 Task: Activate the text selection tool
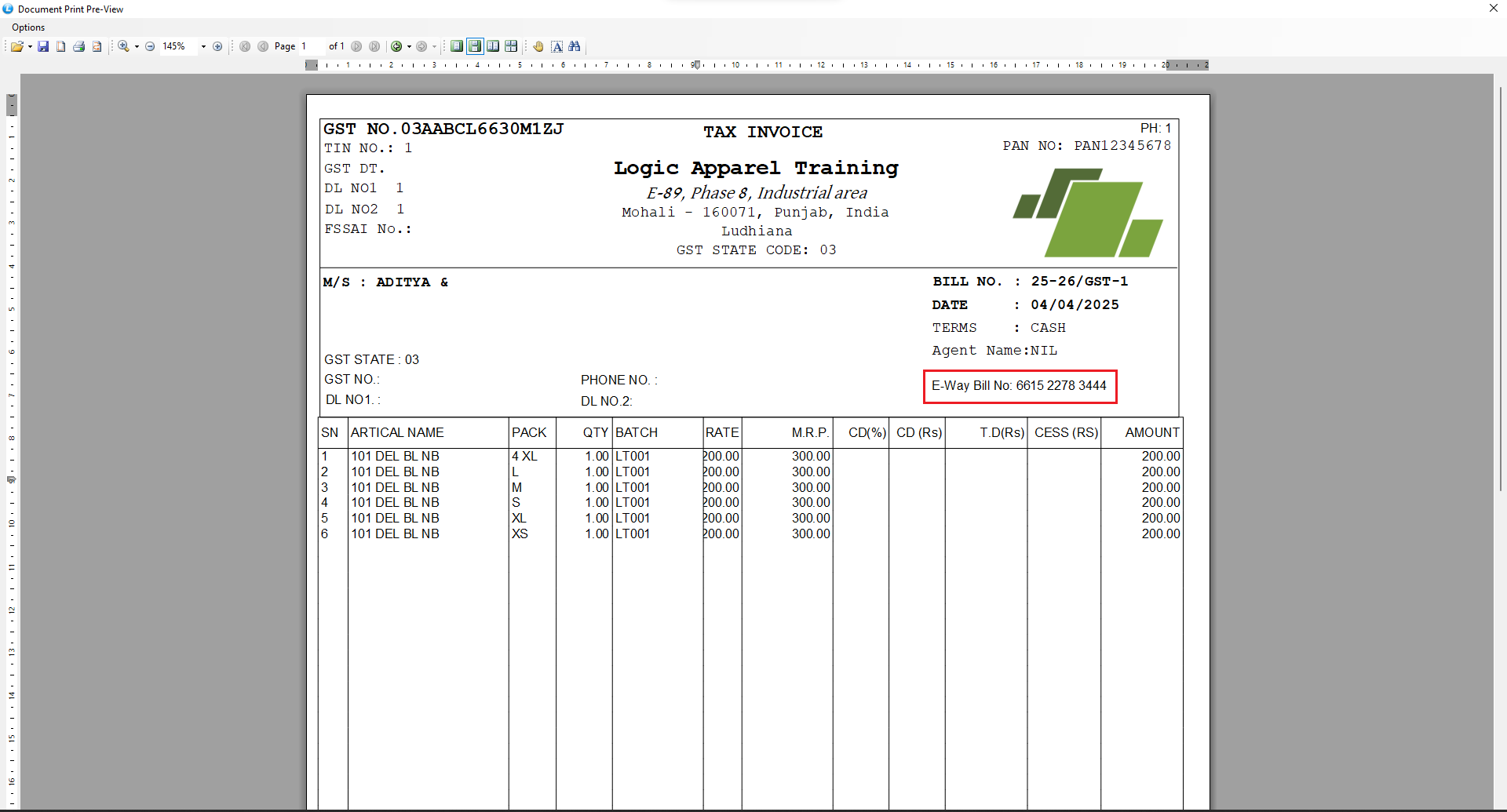coord(556,47)
